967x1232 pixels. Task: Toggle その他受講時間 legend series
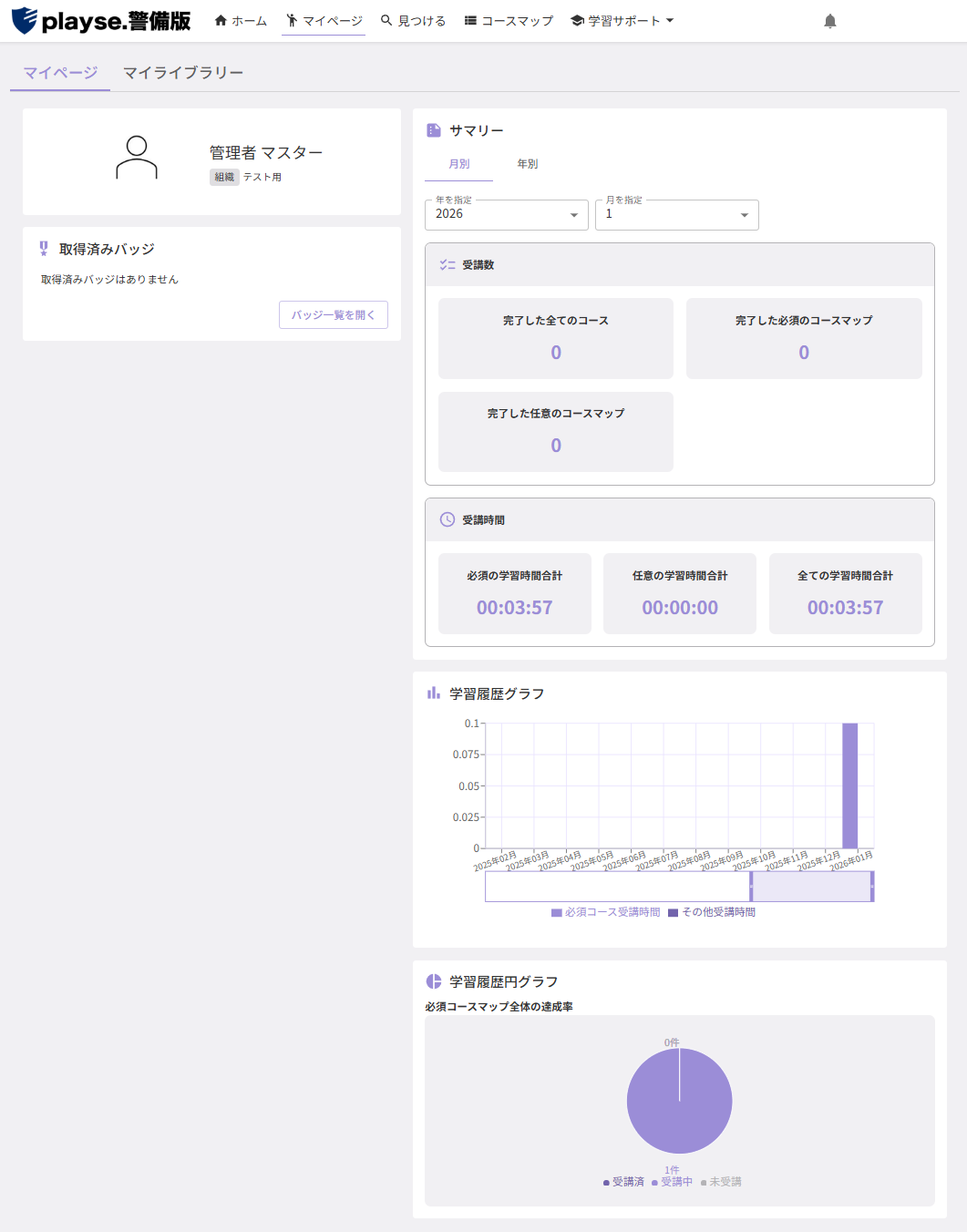712,912
